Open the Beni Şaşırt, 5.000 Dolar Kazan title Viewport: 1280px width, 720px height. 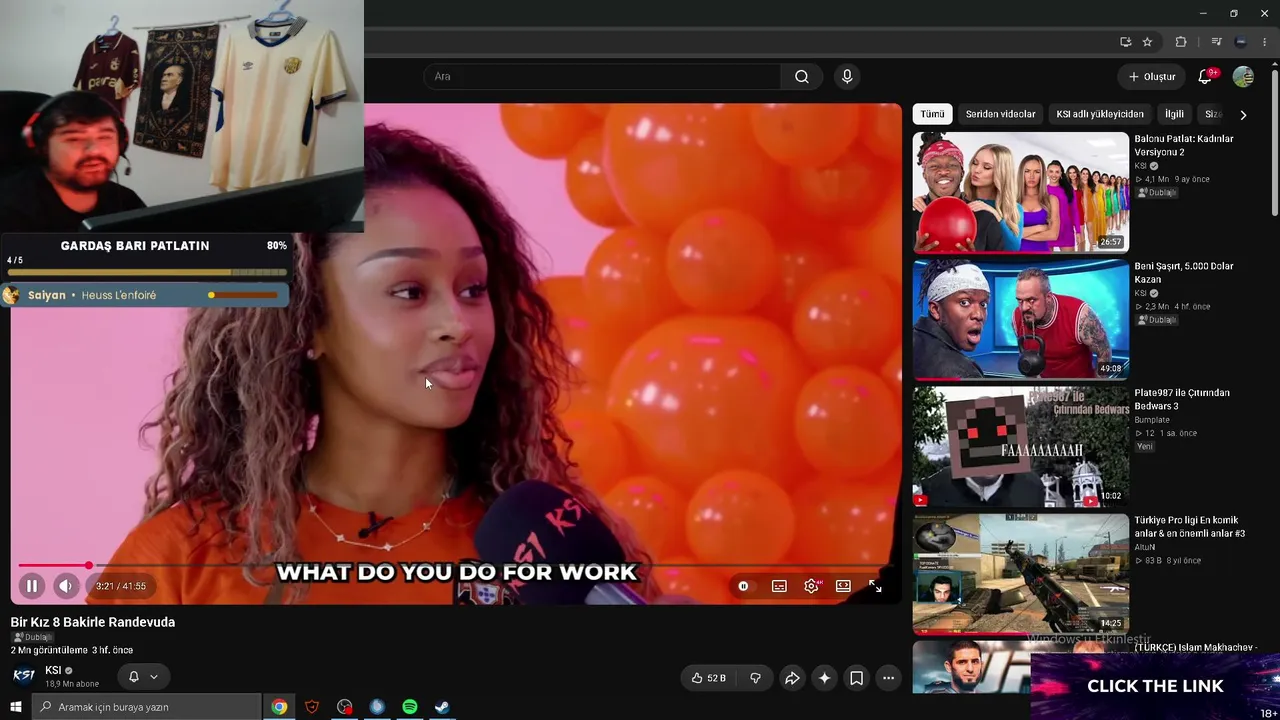(x=1184, y=272)
